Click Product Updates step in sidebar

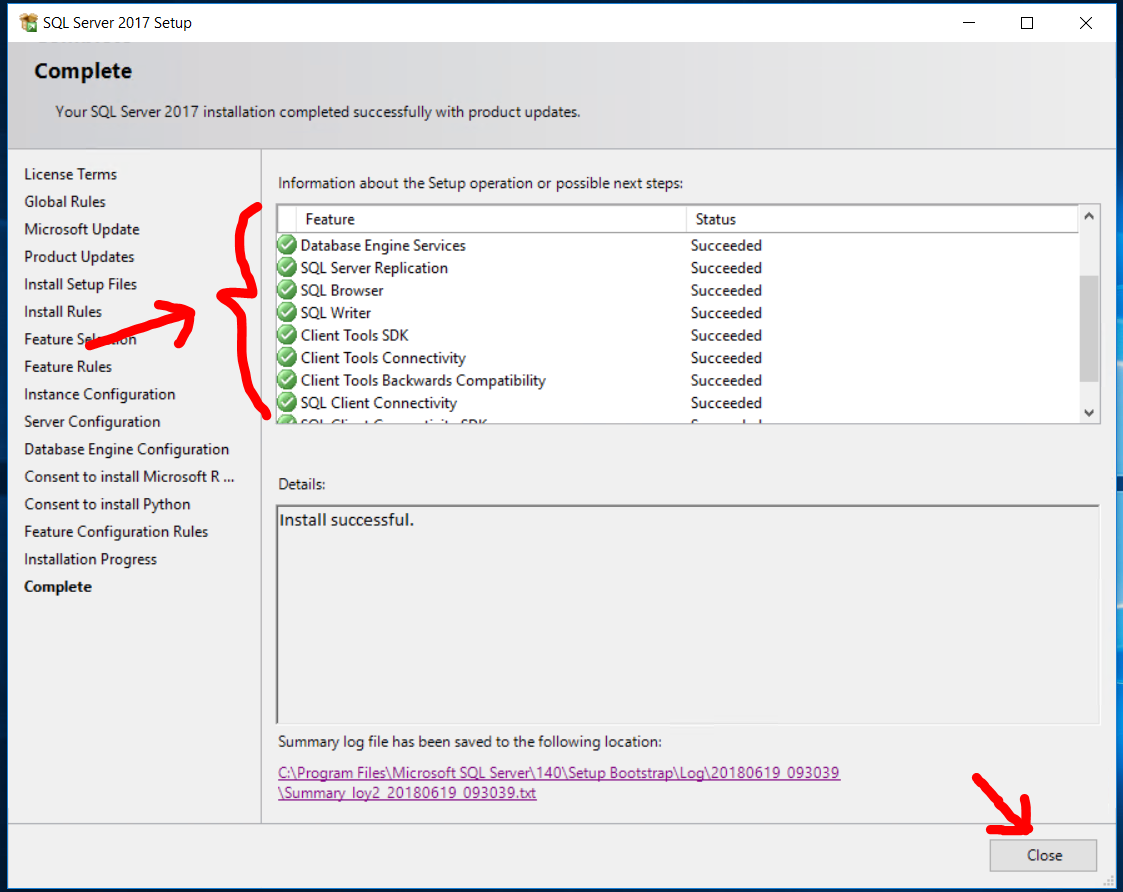point(79,256)
